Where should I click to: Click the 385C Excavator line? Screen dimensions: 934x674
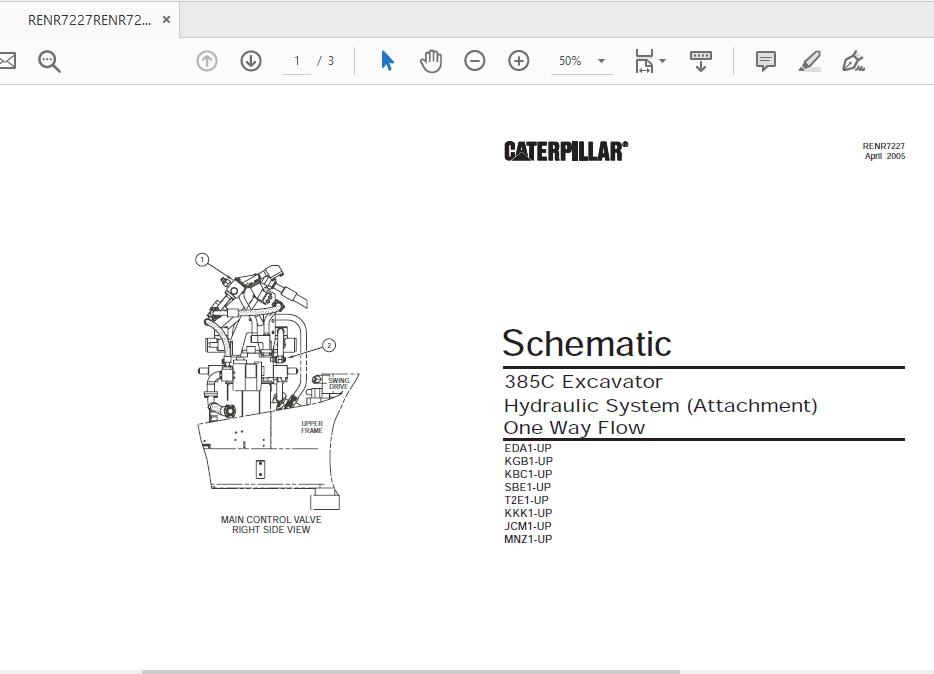583,381
